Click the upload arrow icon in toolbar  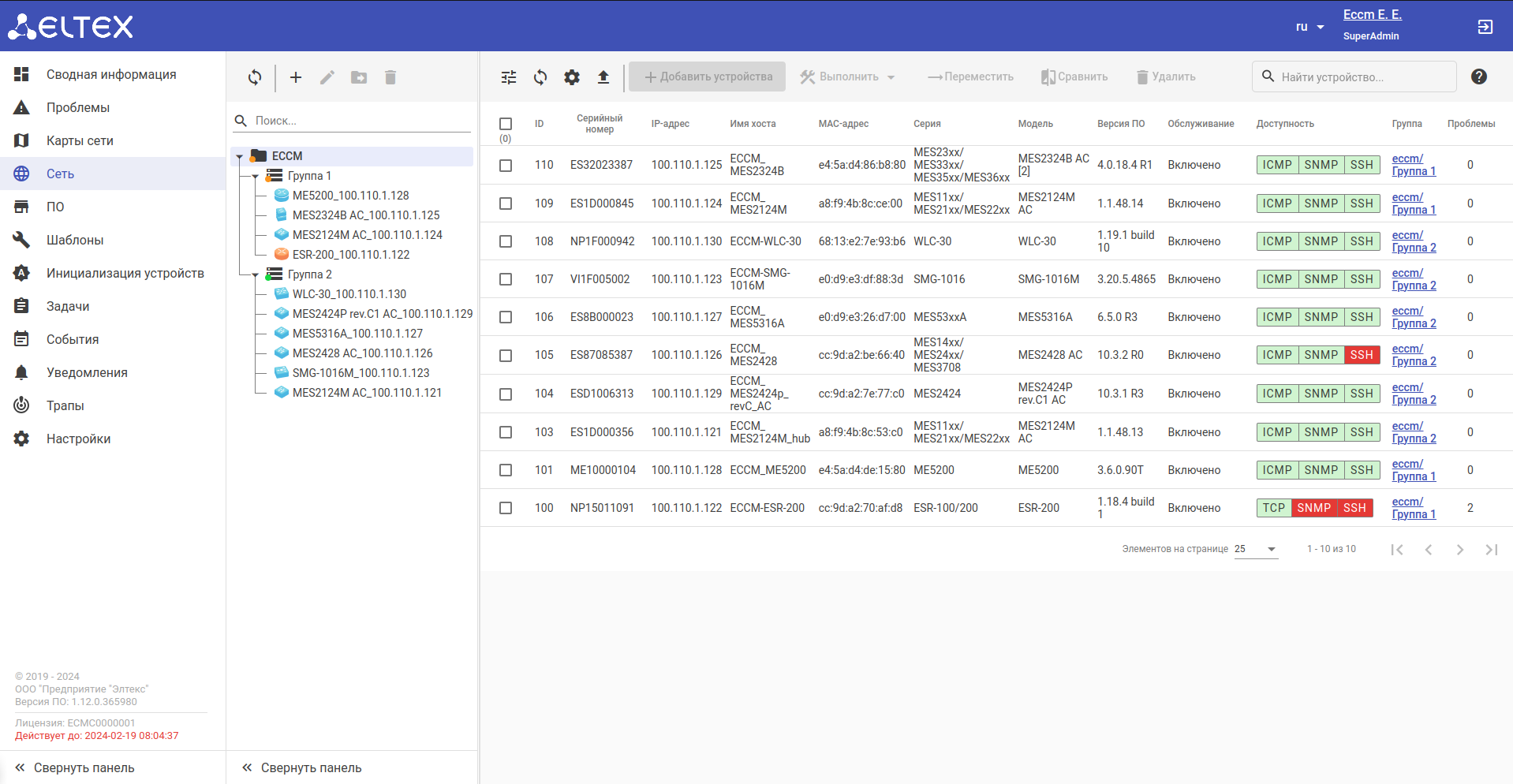pos(603,77)
